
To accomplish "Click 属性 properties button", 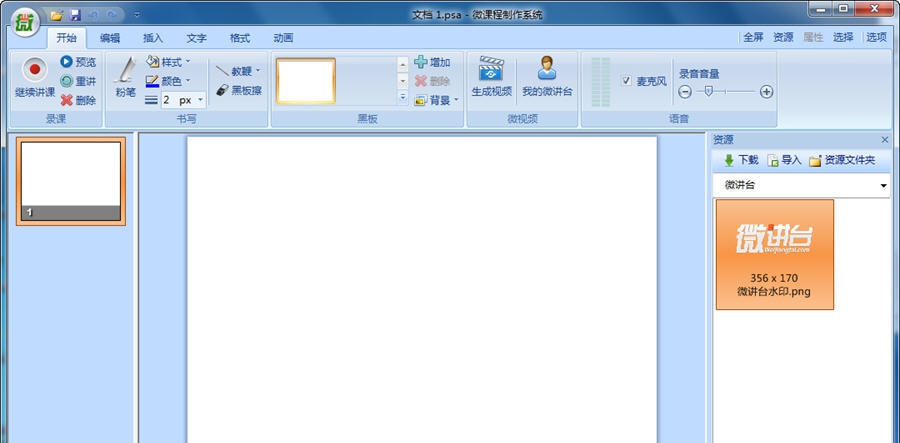I will click(x=813, y=37).
